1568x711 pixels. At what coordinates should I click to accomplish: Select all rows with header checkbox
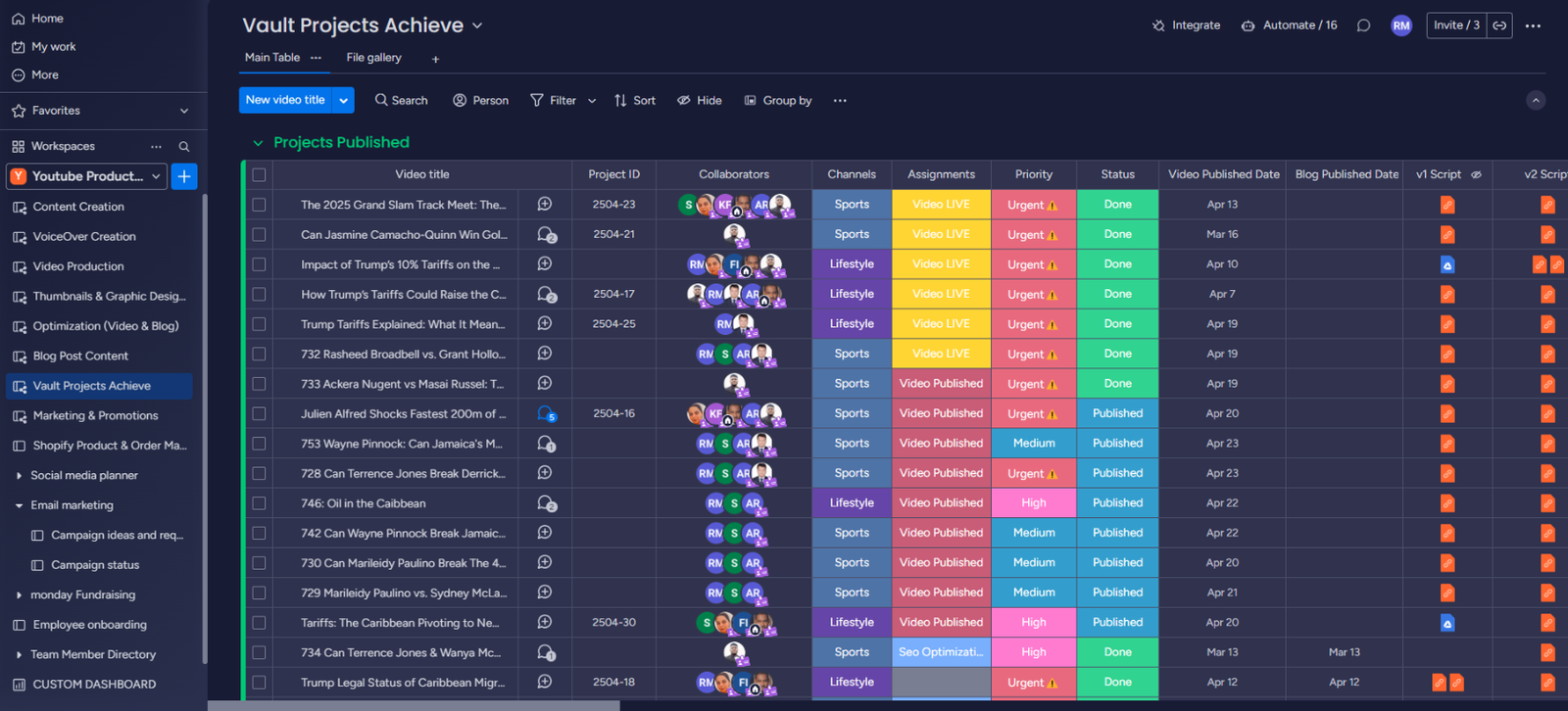click(x=259, y=174)
